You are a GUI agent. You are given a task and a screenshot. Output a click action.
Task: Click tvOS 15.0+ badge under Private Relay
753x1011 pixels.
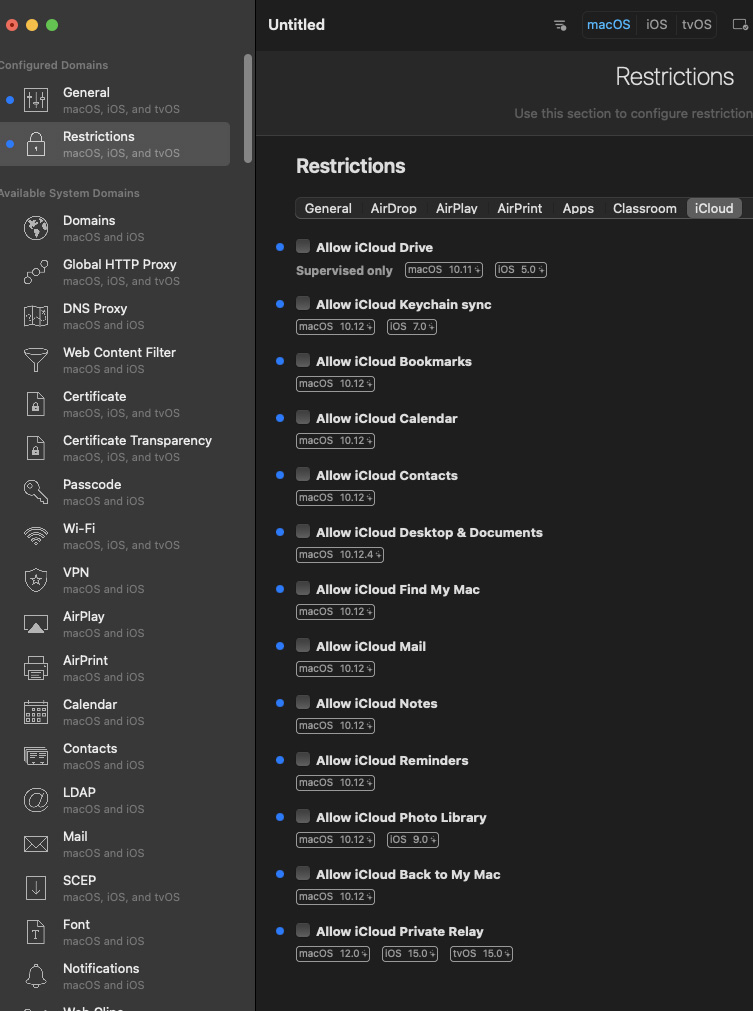click(x=481, y=954)
